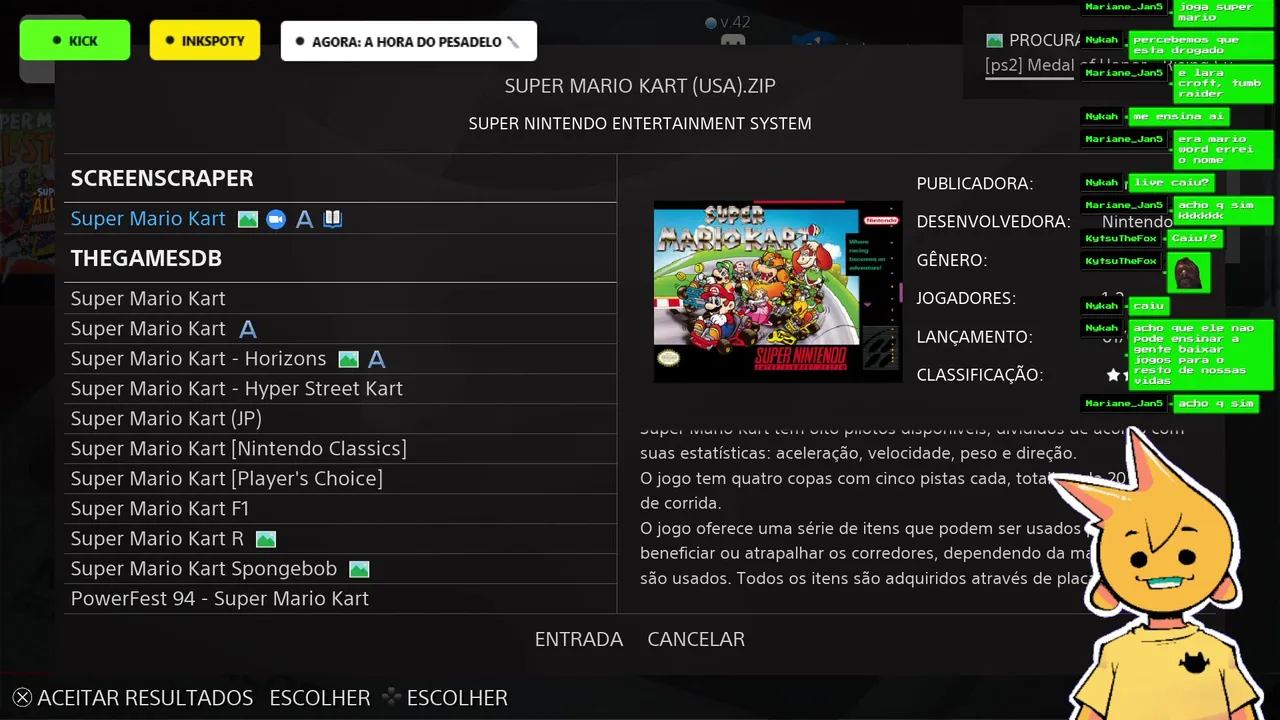Screen dimensions: 1280x720
Task: Click Super Mario Kart box art thumbnail
Action: click(x=777, y=291)
